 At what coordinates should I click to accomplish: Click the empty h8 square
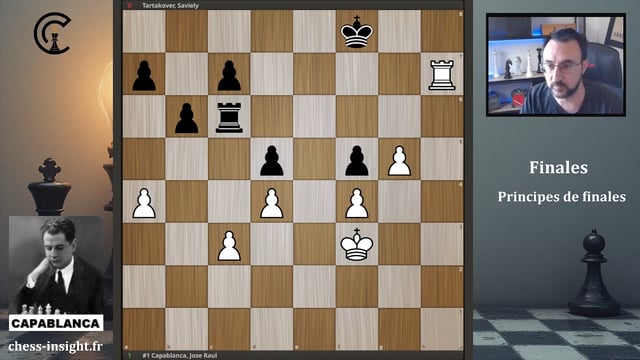(x=442, y=32)
